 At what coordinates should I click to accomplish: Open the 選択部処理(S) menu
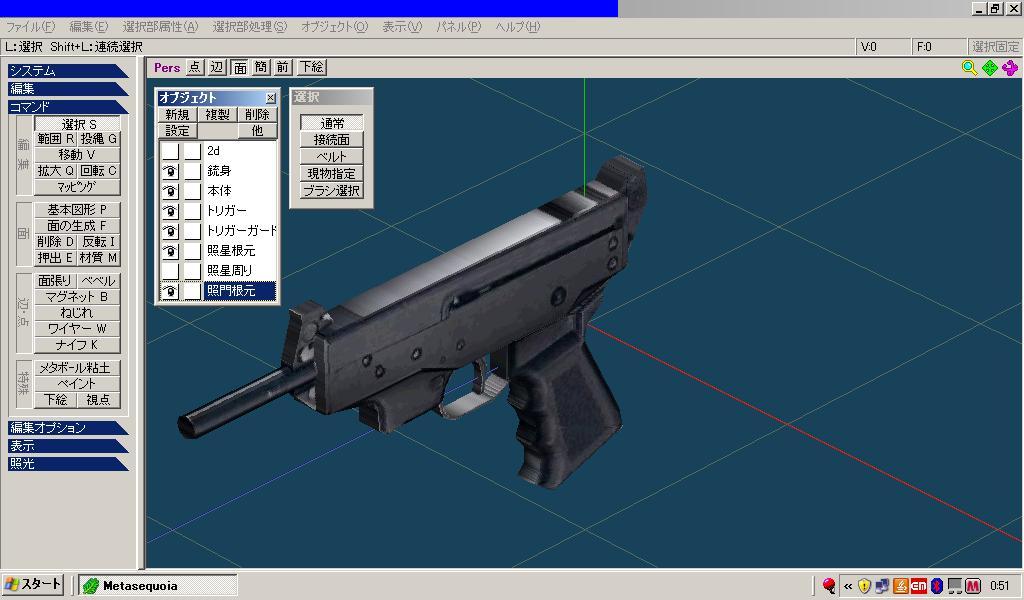click(249, 27)
